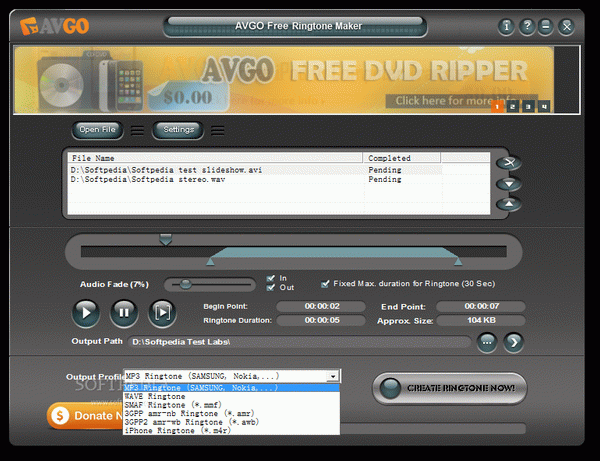The width and height of the screenshot is (600, 461).
Task: Click the end point selection marker
Action: click(x=458, y=262)
